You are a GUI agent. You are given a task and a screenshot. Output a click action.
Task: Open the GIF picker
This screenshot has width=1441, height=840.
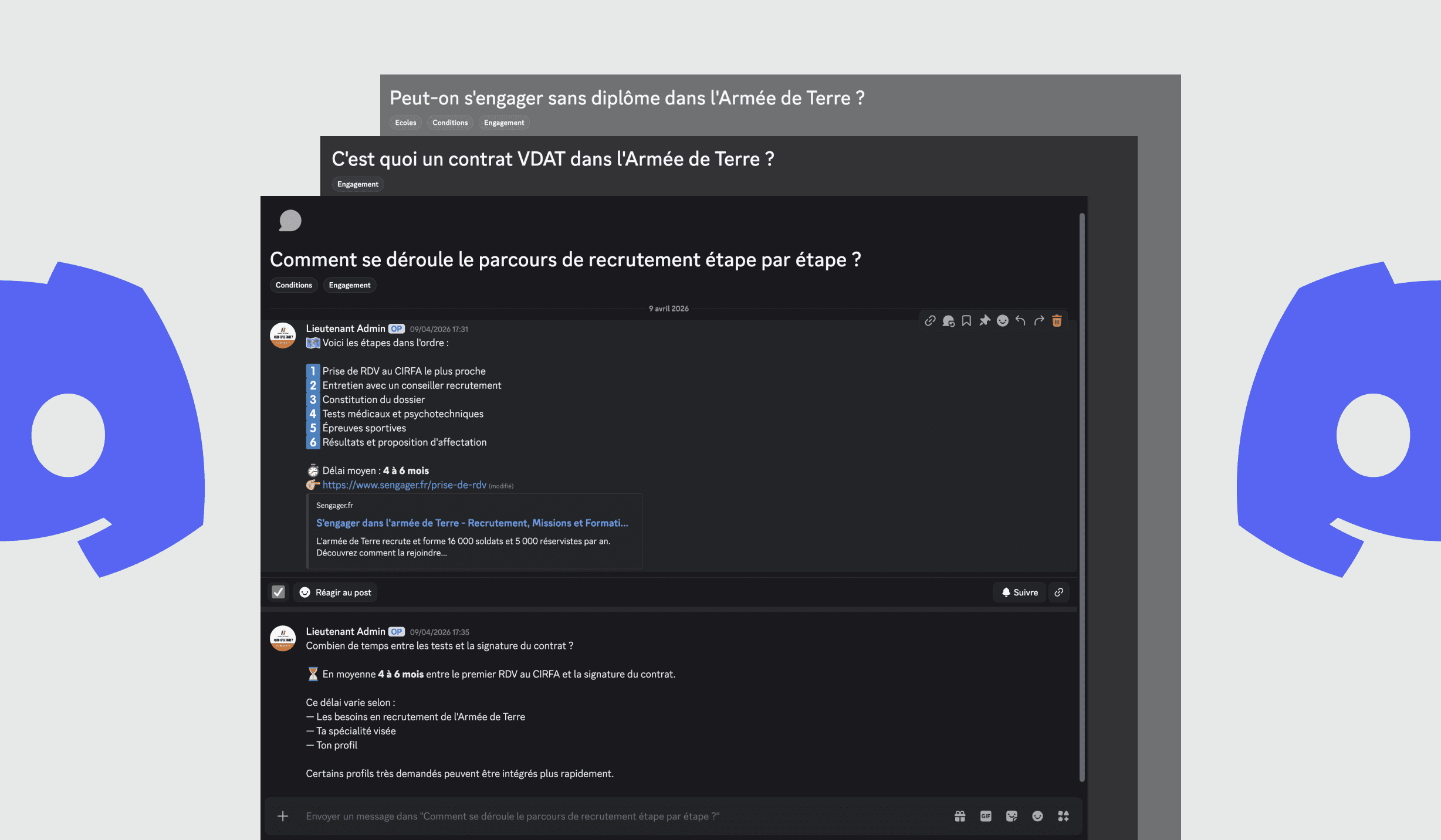tap(986, 816)
